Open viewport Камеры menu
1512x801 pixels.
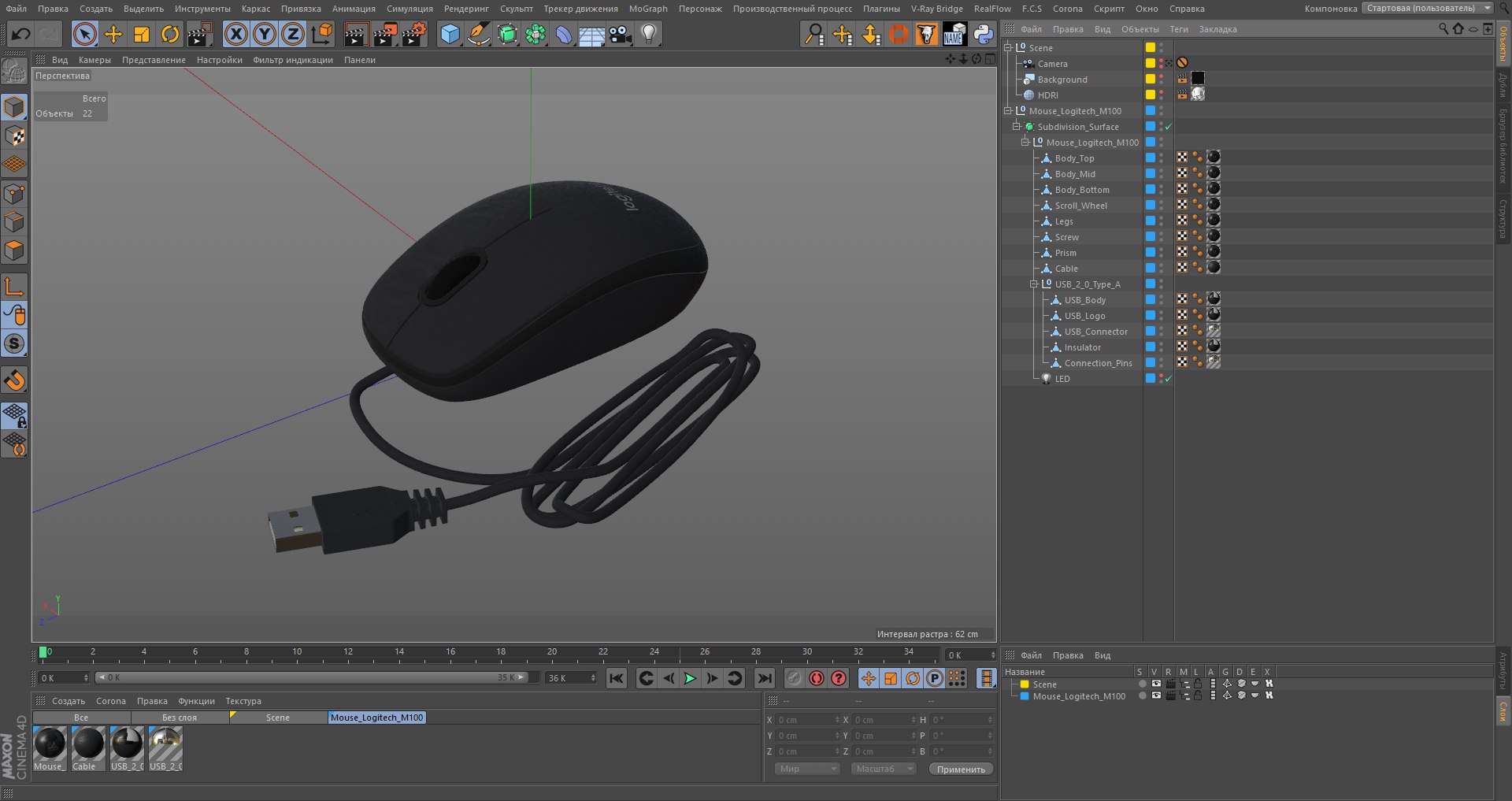tap(94, 60)
